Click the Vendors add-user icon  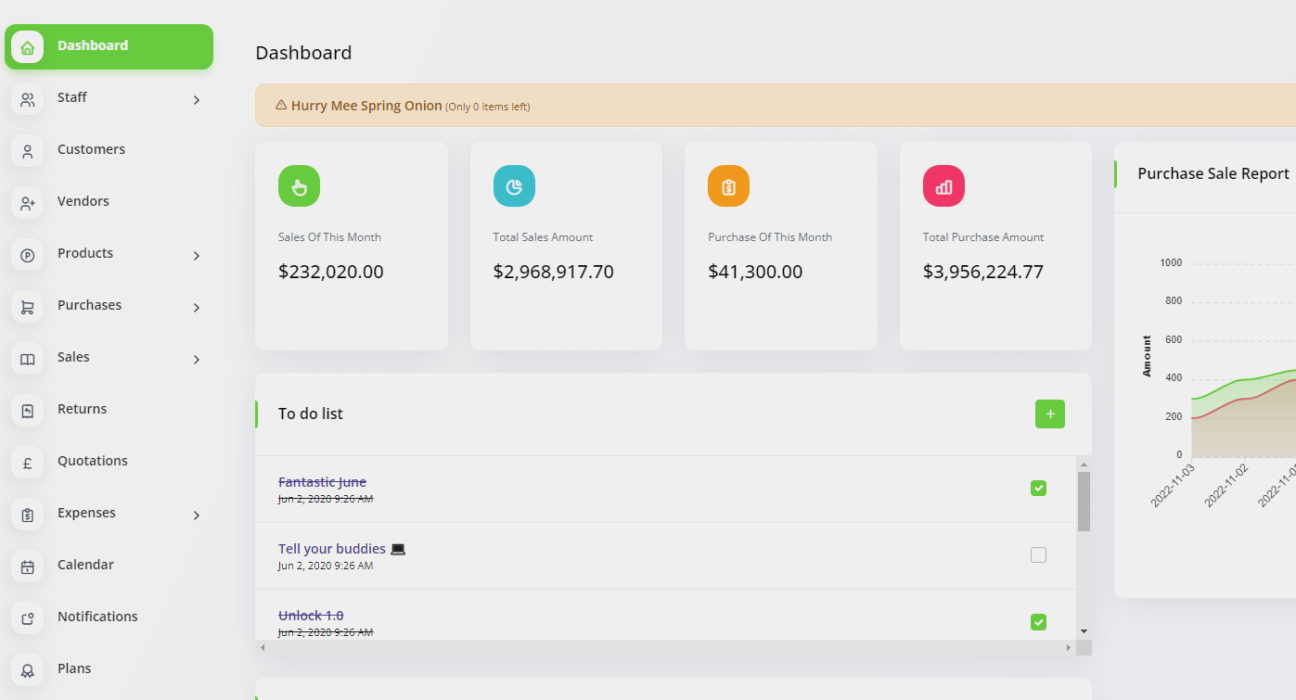click(27, 203)
